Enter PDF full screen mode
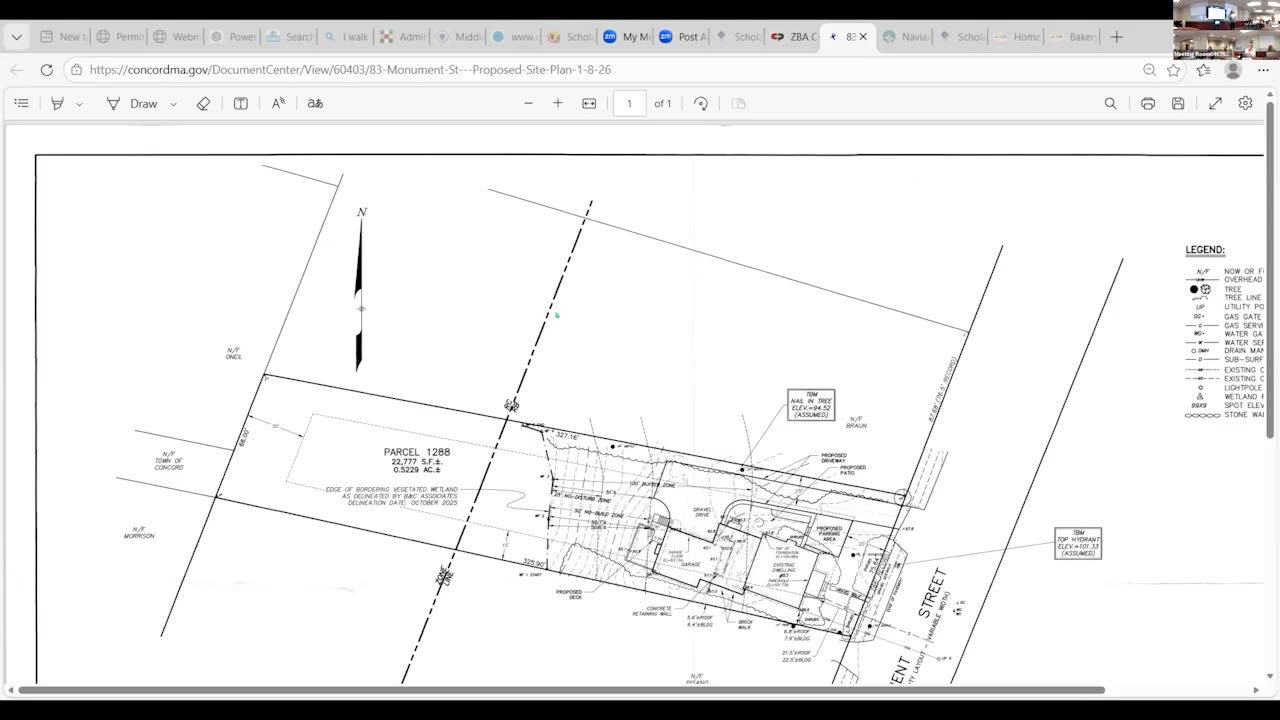The width and height of the screenshot is (1280, 720). pyautogui.click(x=1216, y=103)
